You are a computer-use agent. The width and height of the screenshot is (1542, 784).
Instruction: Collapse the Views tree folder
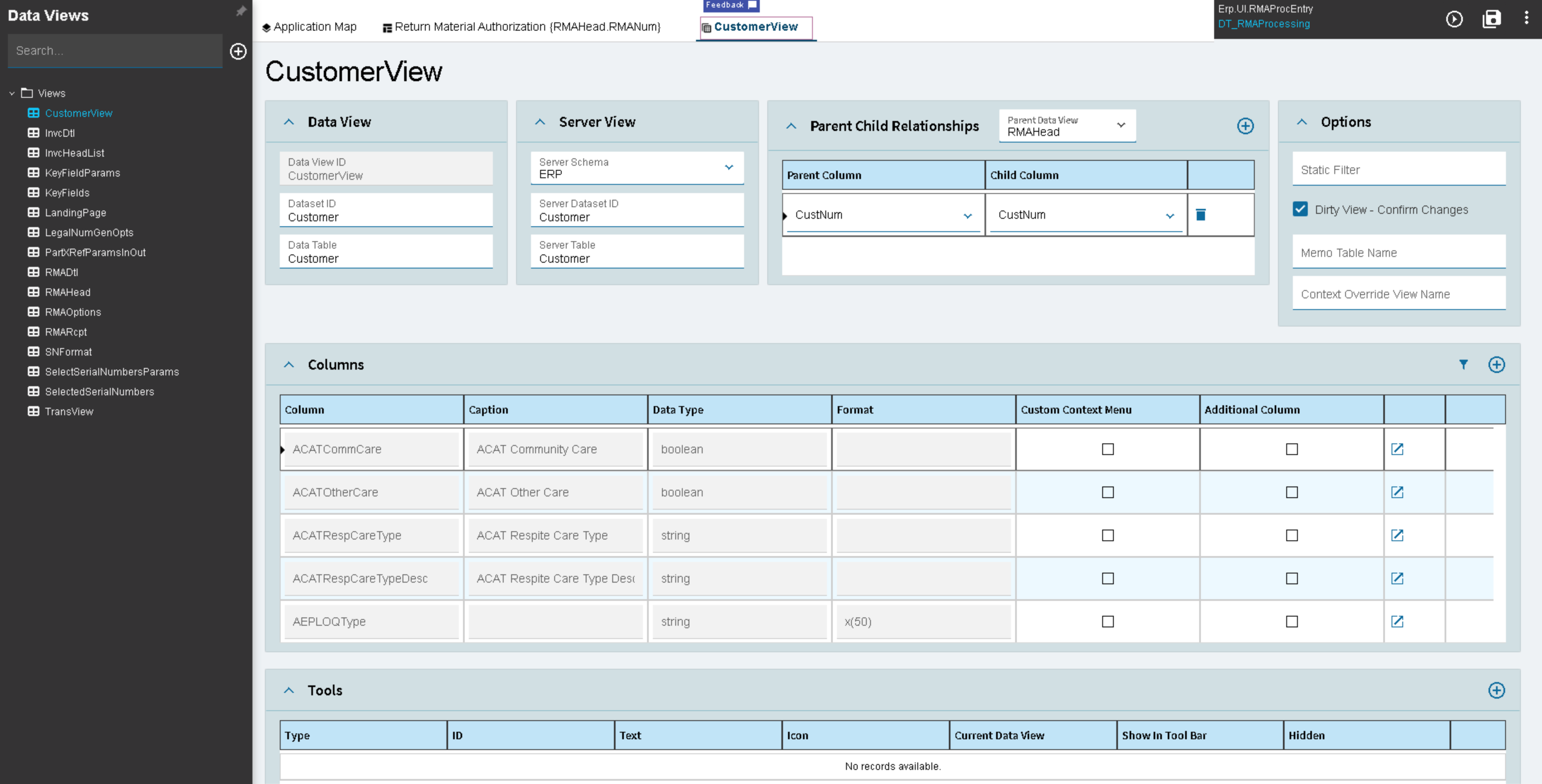tap(11, 94)
